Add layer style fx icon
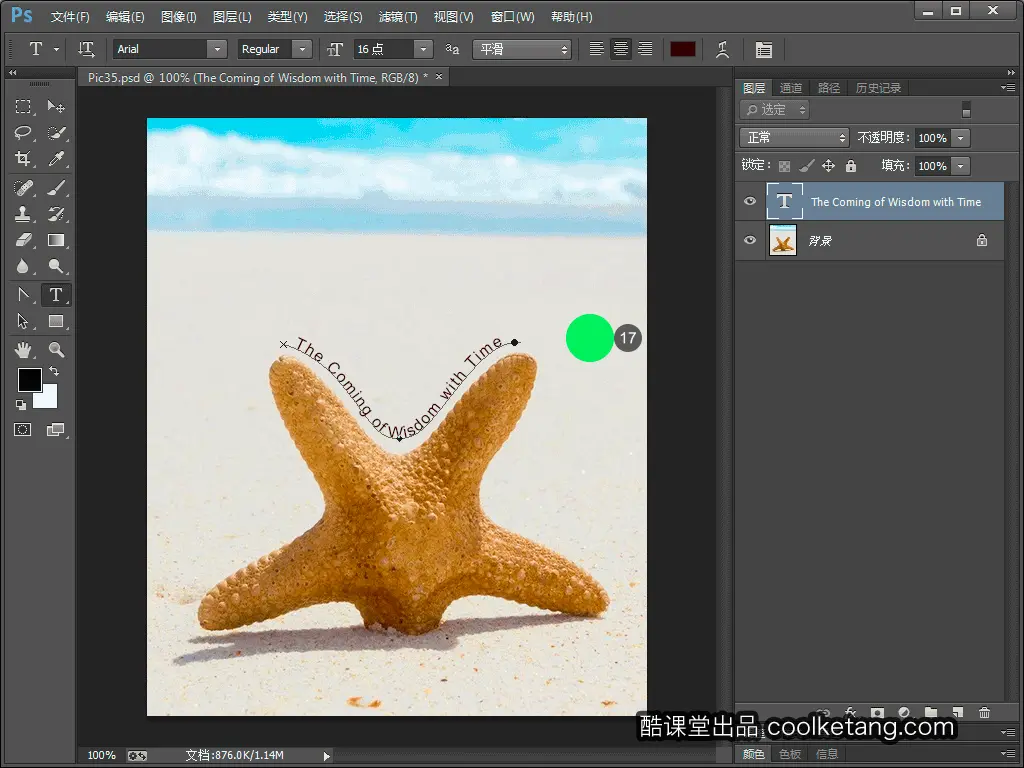1024x768 pixels. click(x=850, y=713)
